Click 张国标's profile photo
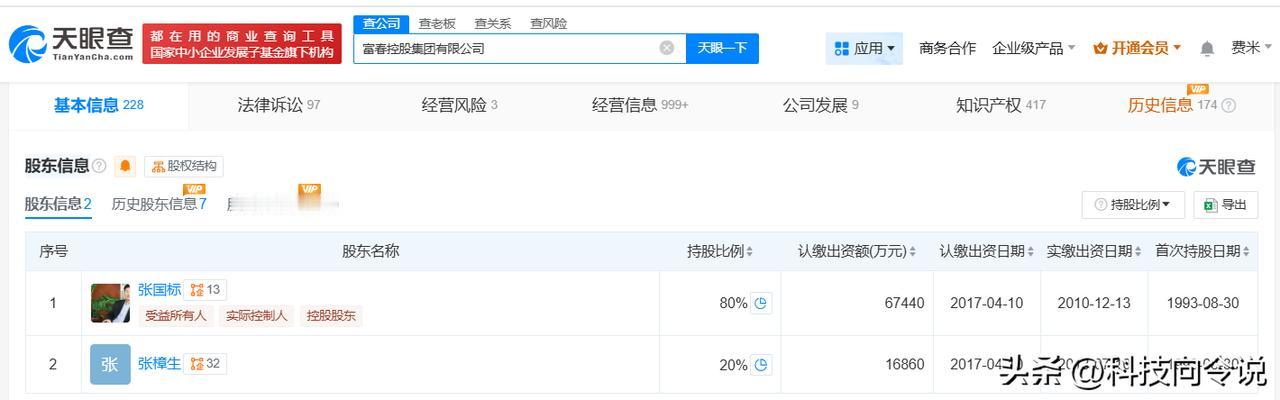 tap(110, 303)
